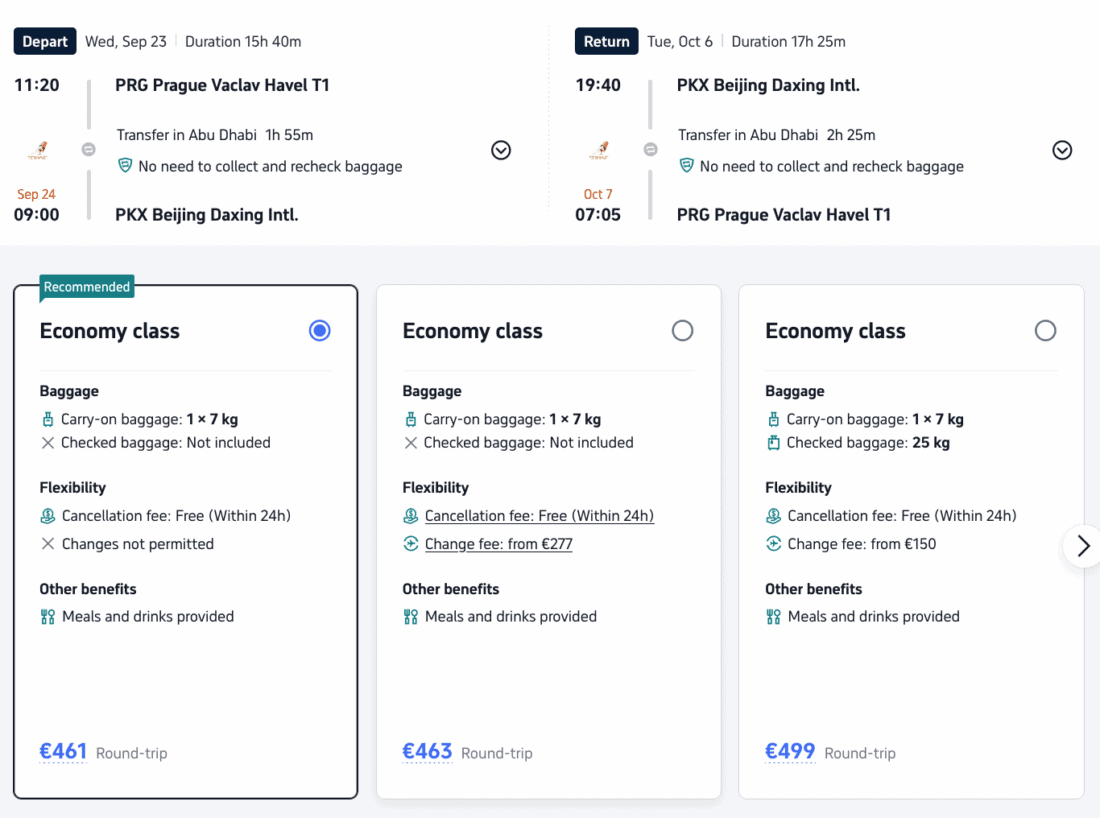Viewport: 1100px width, 818px height.
Task: Click the Depart label tab
Action: pyautogui.click(x=45, y=41)
